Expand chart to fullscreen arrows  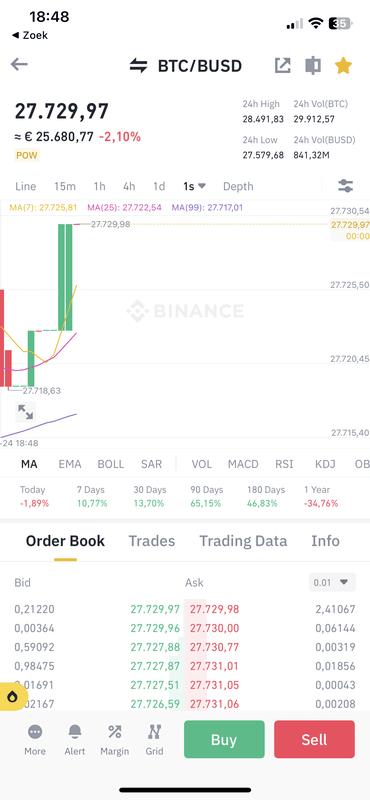click(25, 411)
